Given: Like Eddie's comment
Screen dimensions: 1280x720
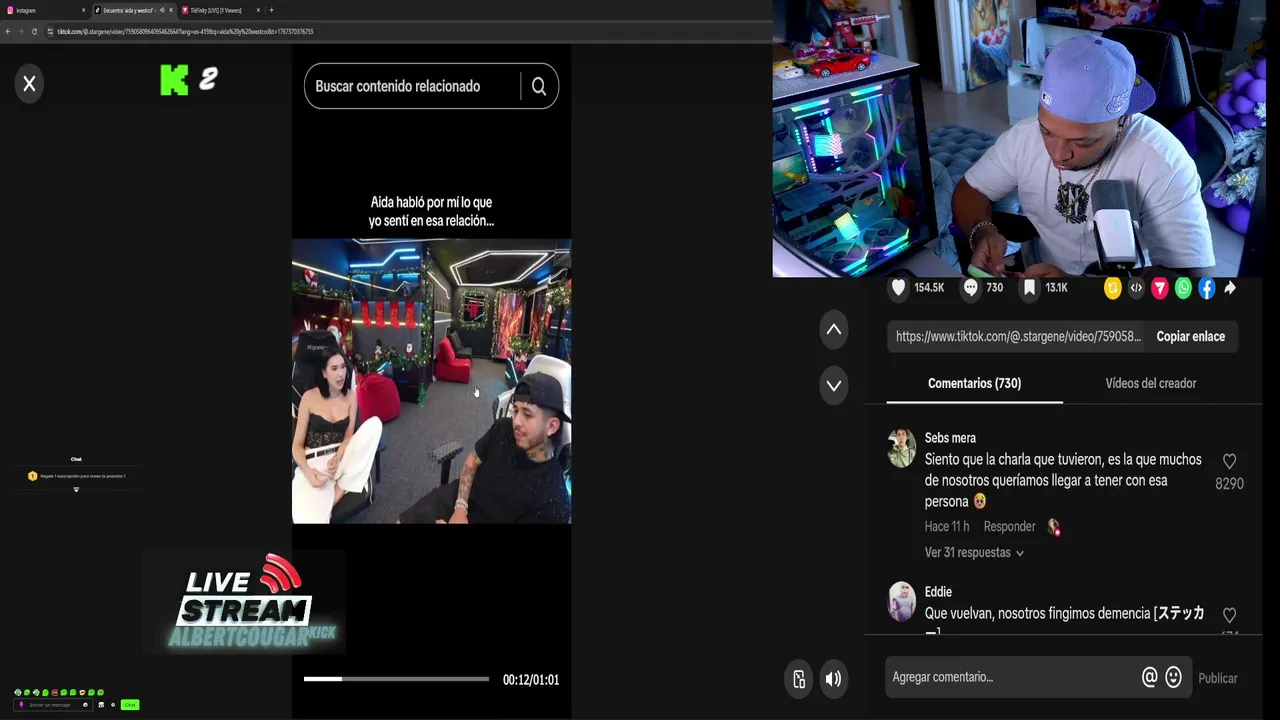Looking at the screenshot, I should pyautogui.click(x=1229, y=615).
